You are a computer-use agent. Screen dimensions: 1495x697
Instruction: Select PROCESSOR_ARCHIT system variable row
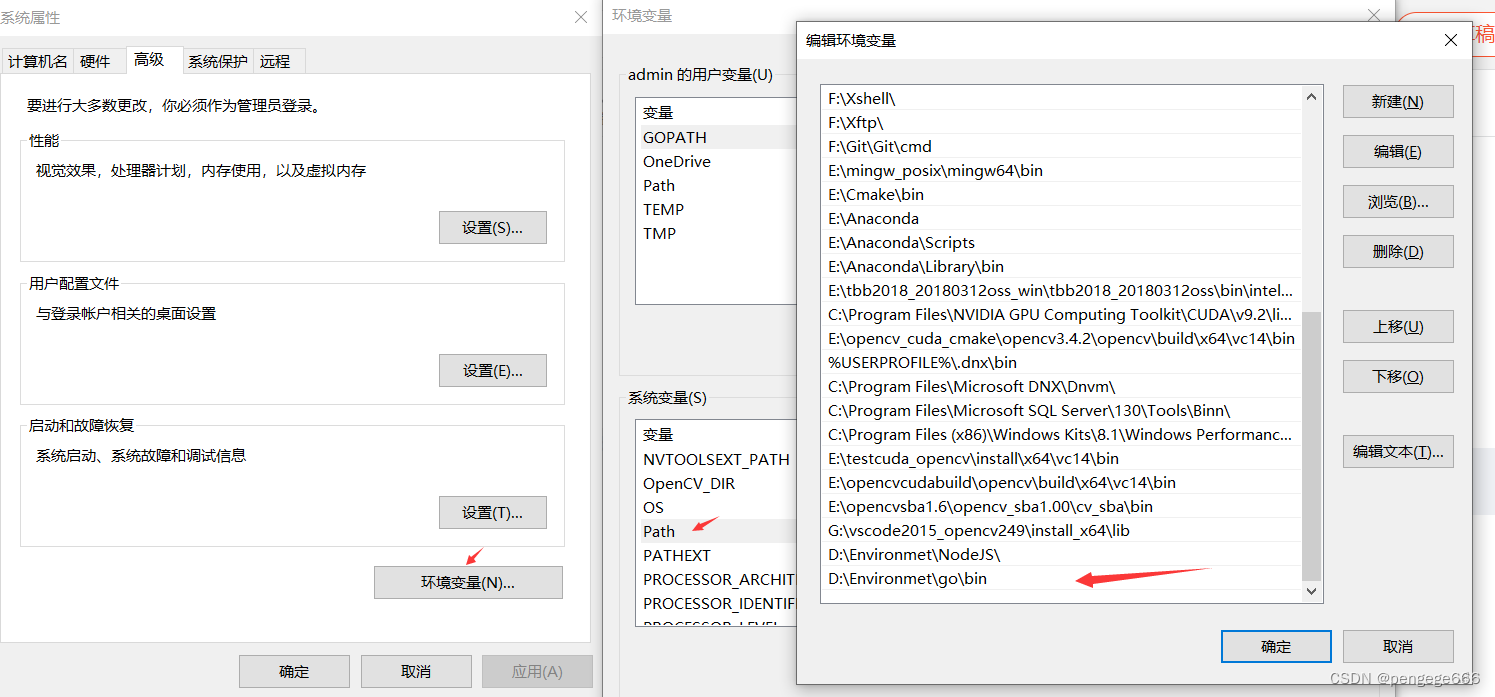coord(718,579)
